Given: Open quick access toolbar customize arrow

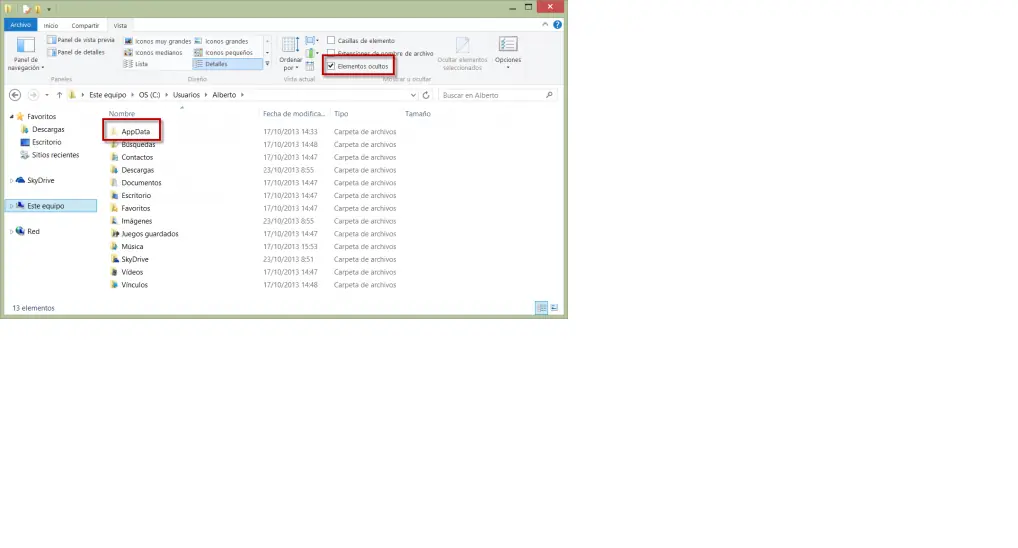Looking at the screenshot, I should 49,9.
